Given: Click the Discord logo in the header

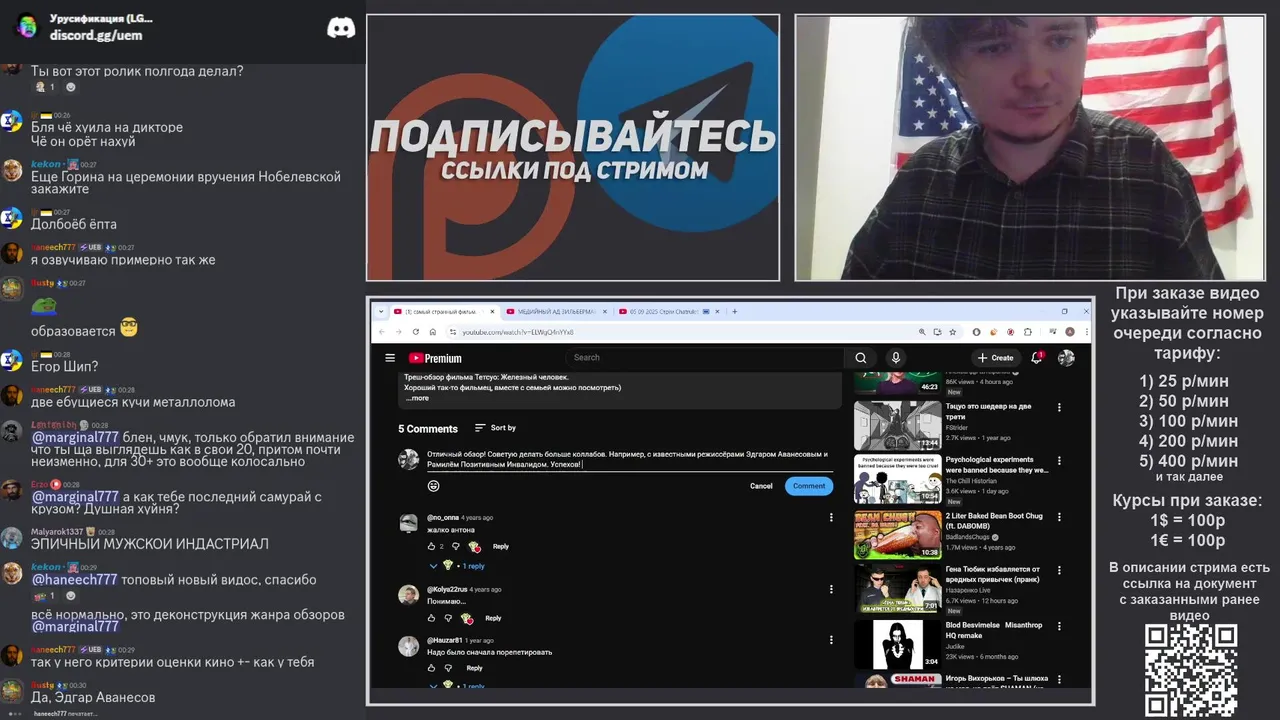Looking at the screenshot, I should pos(341,28).
